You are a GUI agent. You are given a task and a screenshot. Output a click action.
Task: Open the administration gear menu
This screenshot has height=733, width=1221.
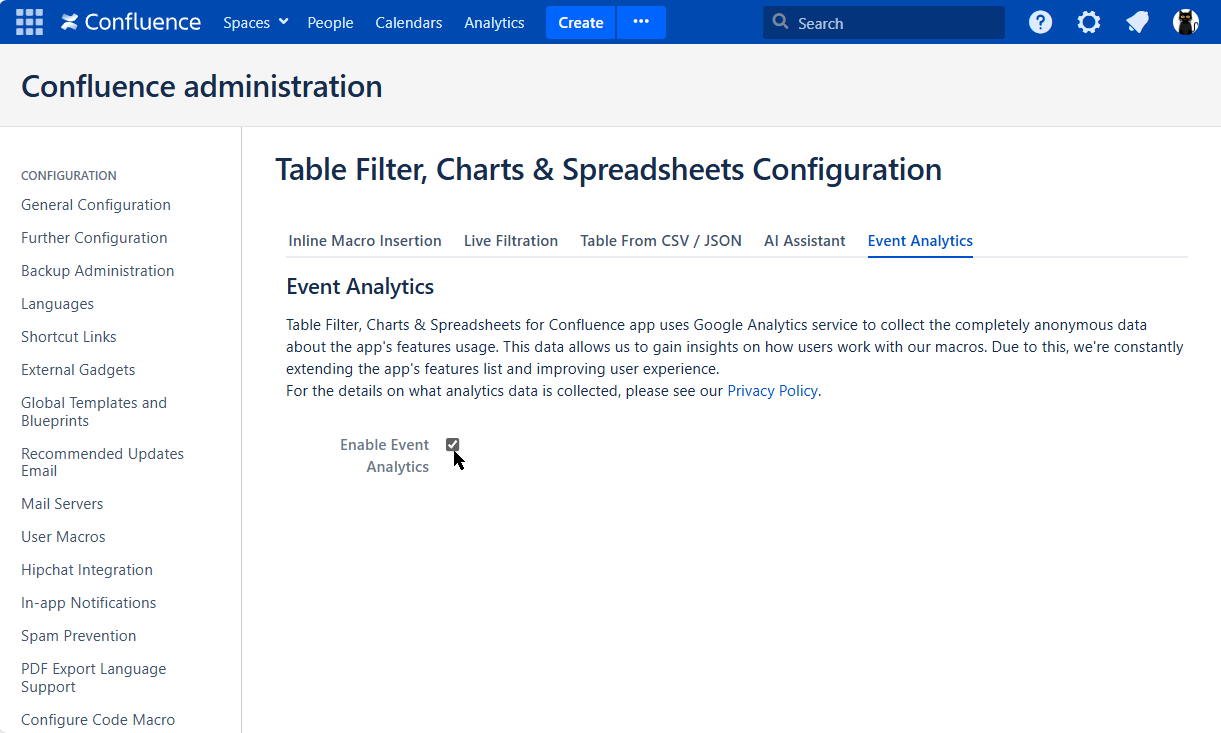click(1088, 22)
